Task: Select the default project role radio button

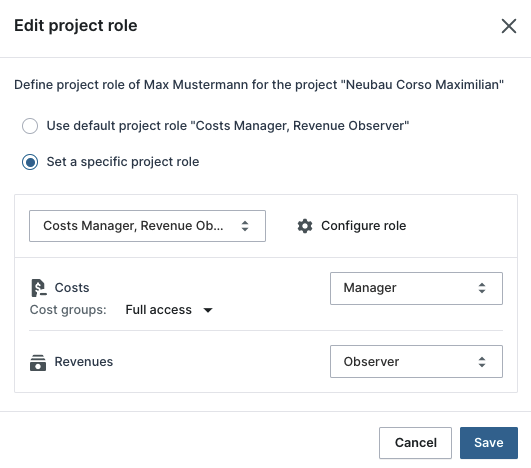Action: point(30,126)
